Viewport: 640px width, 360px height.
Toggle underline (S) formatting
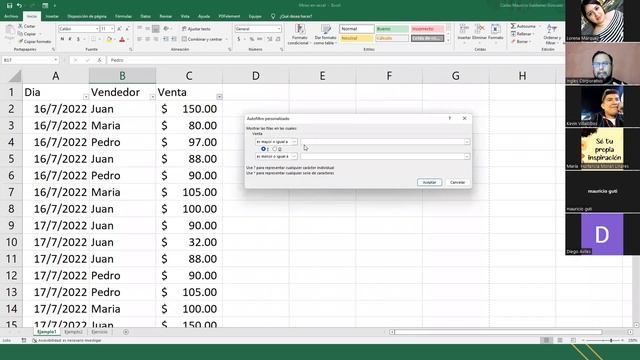point(78,39)
